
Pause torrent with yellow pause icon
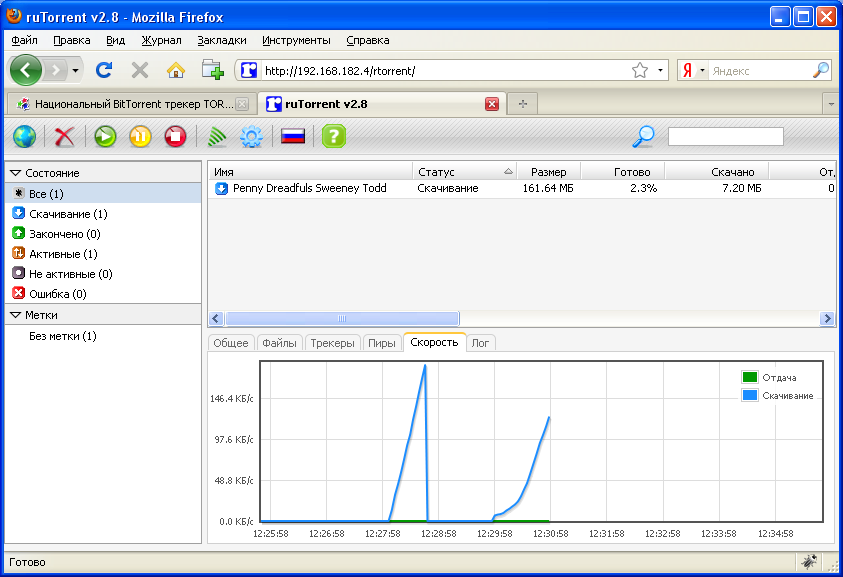(140, 137)
